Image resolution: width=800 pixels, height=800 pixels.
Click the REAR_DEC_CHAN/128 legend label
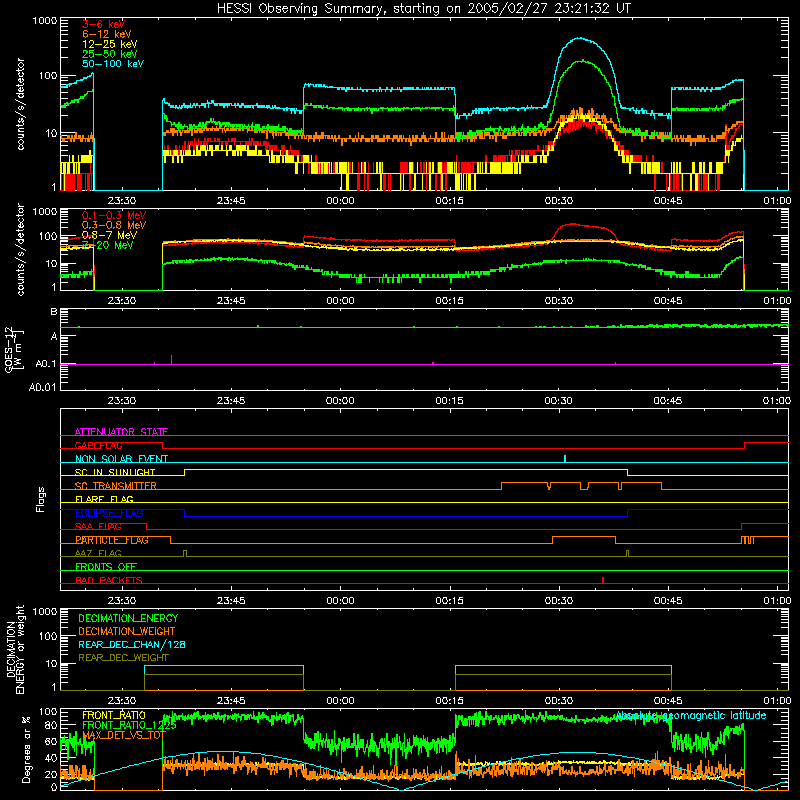coord(132,644)
